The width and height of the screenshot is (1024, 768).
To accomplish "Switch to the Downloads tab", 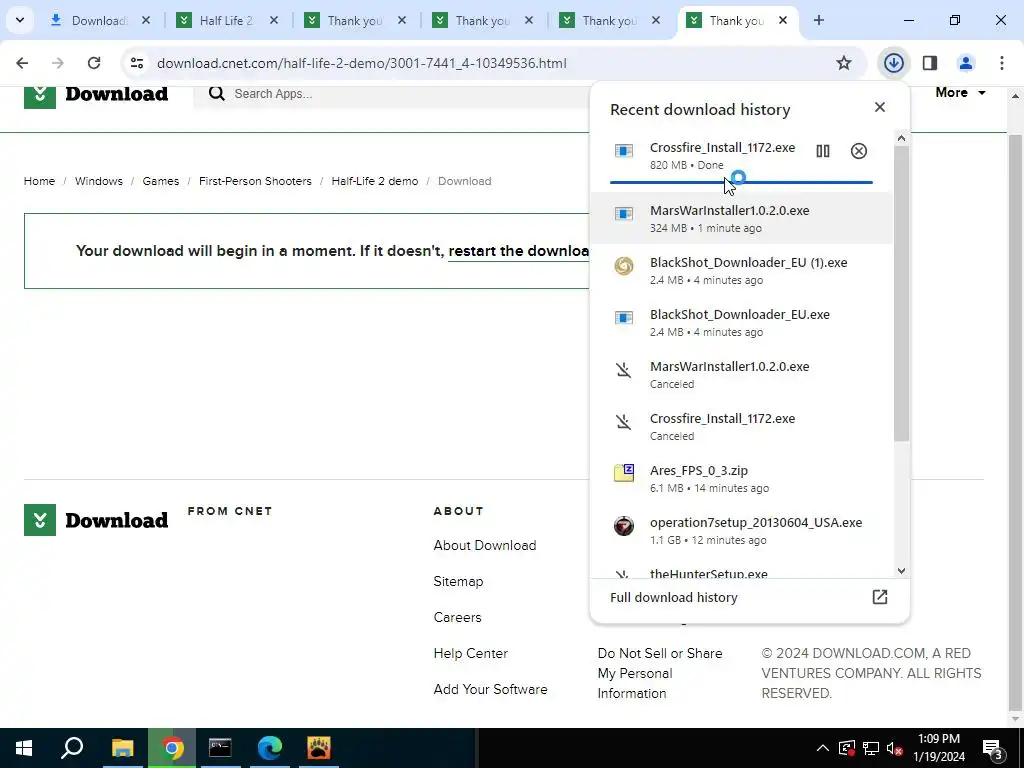I will point(98,21).
